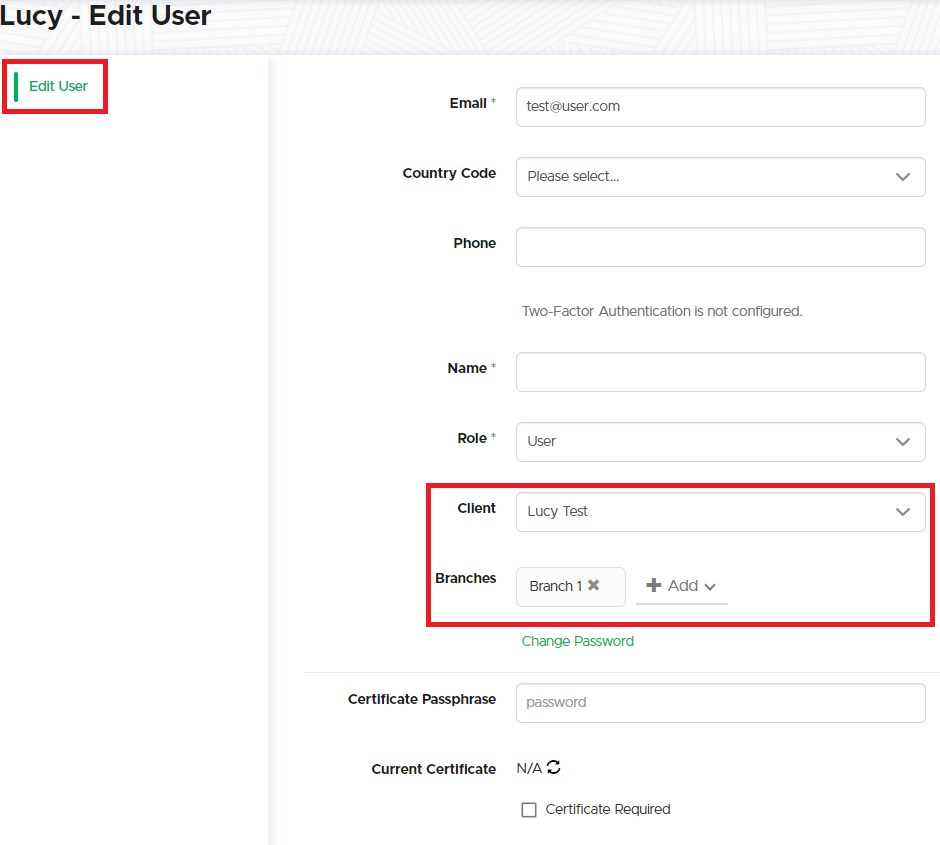Click the Certificate Required label text
The width and height of the screenshot is (940, 845).
point(608,809)
